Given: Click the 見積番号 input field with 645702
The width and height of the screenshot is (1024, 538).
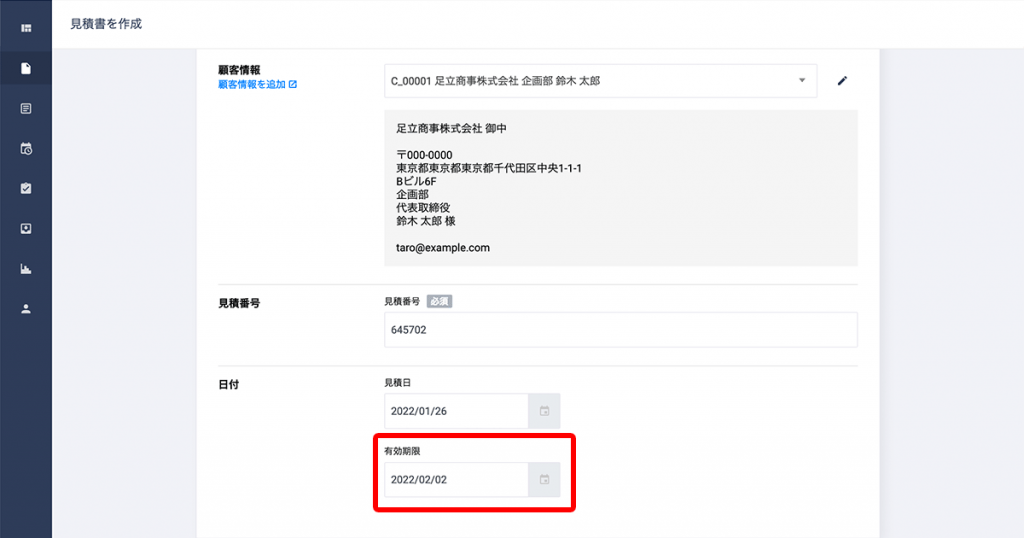Looking at the screenshot, I should coord(620,330).
